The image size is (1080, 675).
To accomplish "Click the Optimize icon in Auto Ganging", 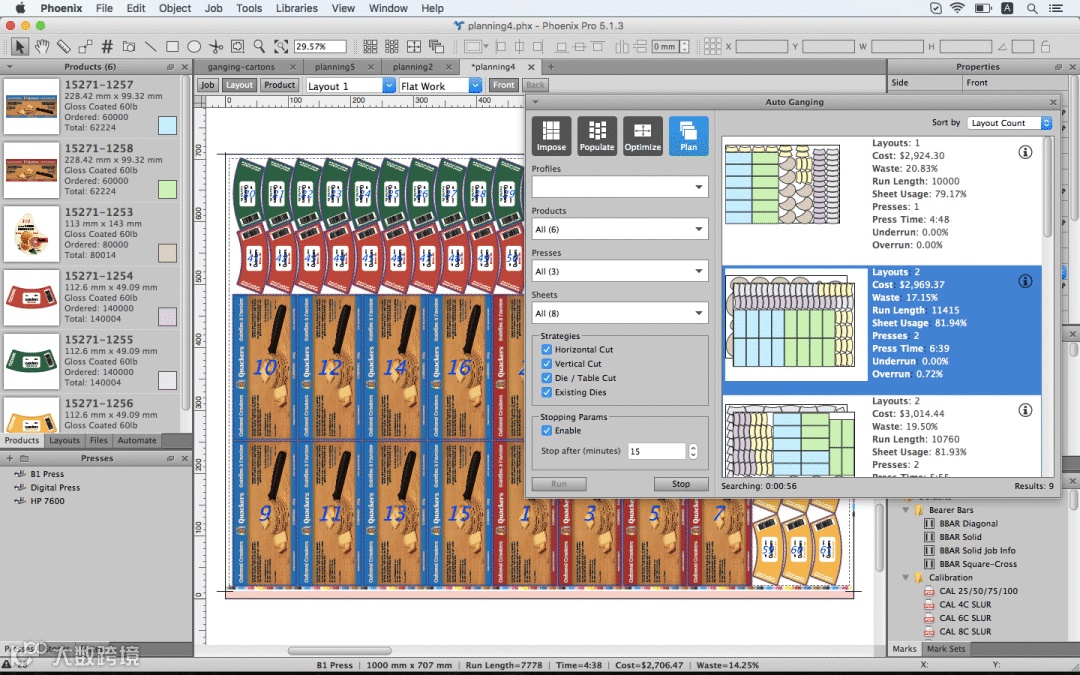I will (x=643, y=135).
